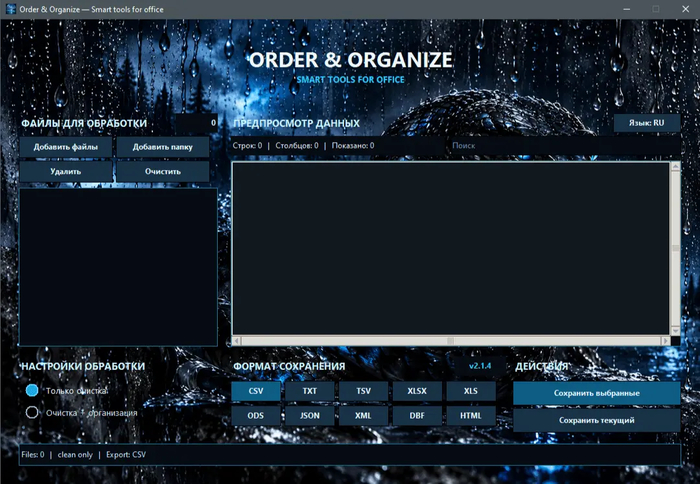Click 'Показано: 0' counter text
700x484 pixels.
(353, 146)
